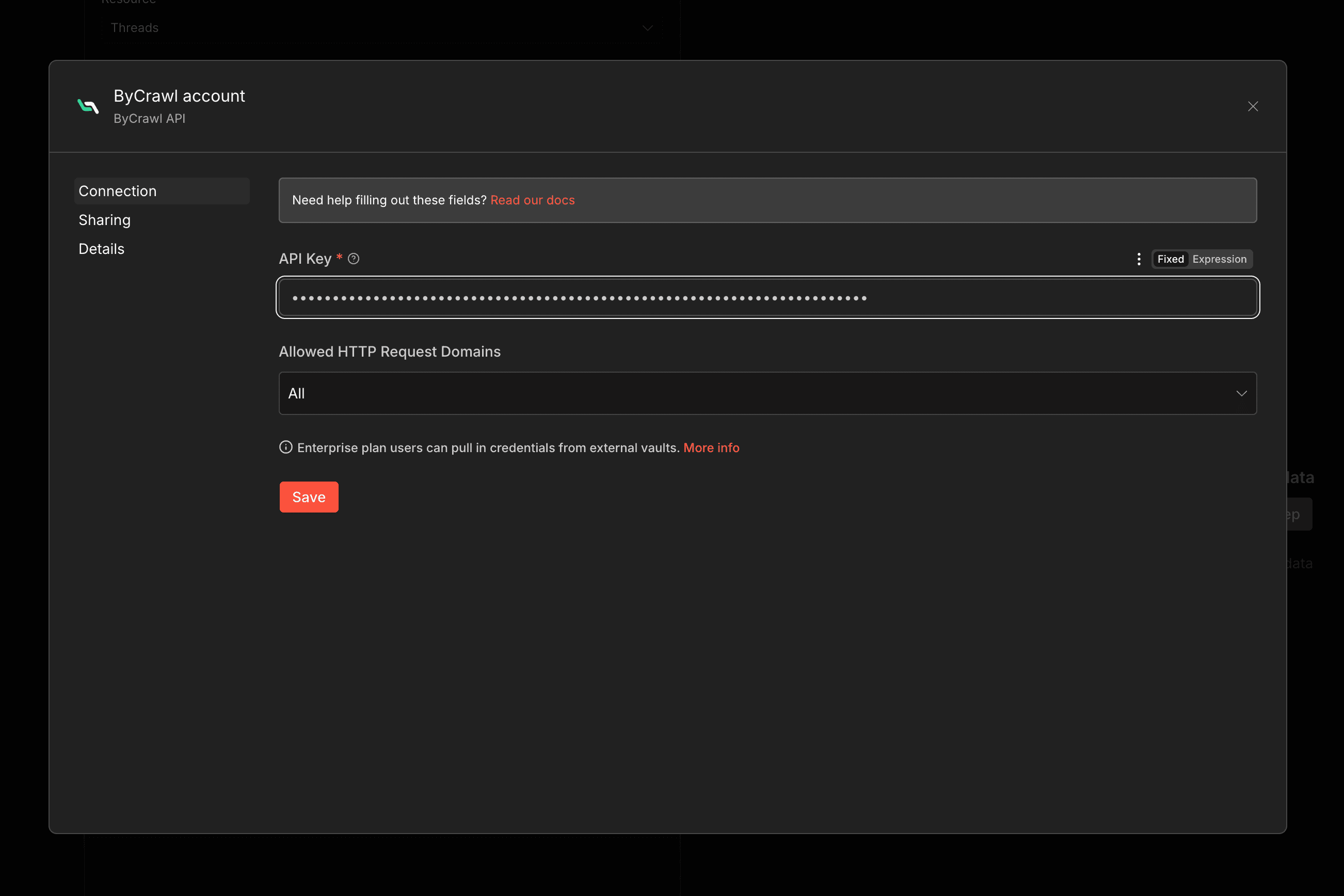Viewport: 1344px width, 896px height.
Task: Expand the chevron on the All domains field
Action: pos(1241,393)
